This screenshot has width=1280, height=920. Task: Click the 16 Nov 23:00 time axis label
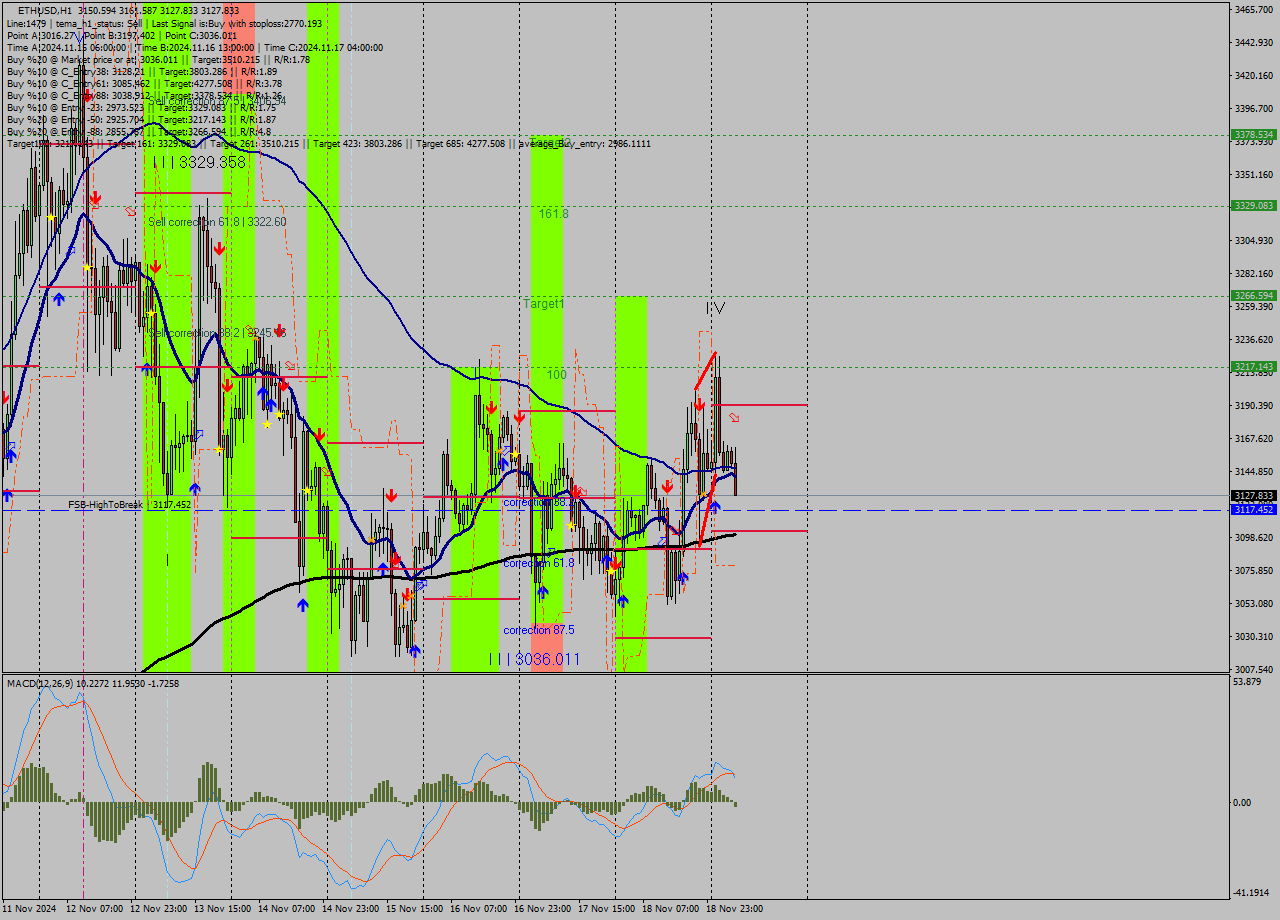[543, 909]
